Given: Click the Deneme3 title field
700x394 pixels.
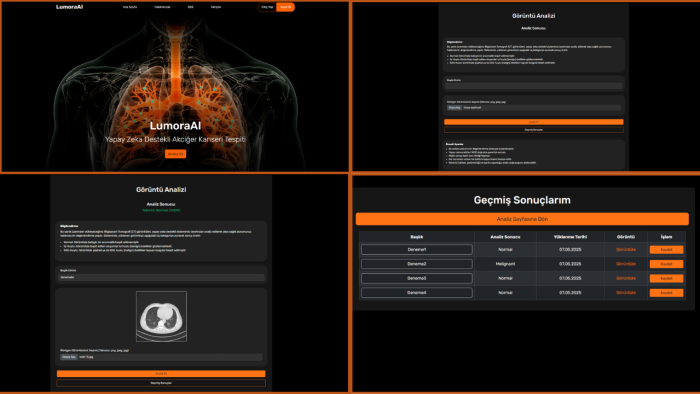Looking at the screenshot, I should pos(417,278).
